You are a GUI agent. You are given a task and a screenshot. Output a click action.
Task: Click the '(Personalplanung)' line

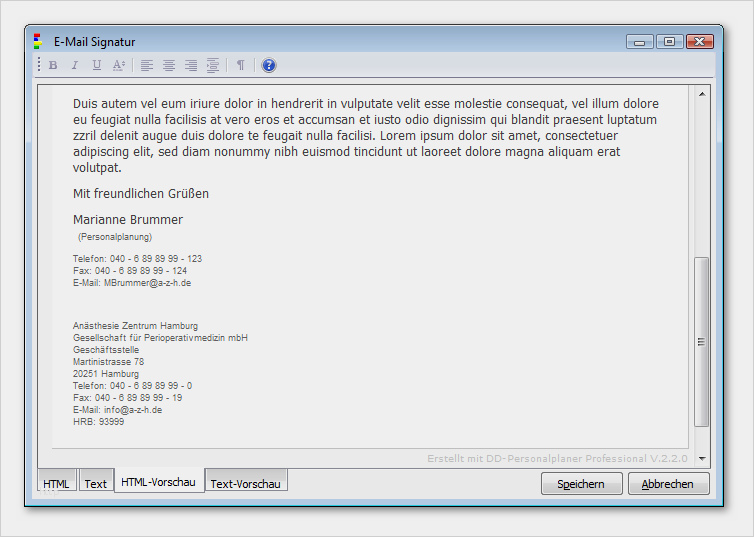[x=115, y=237]
